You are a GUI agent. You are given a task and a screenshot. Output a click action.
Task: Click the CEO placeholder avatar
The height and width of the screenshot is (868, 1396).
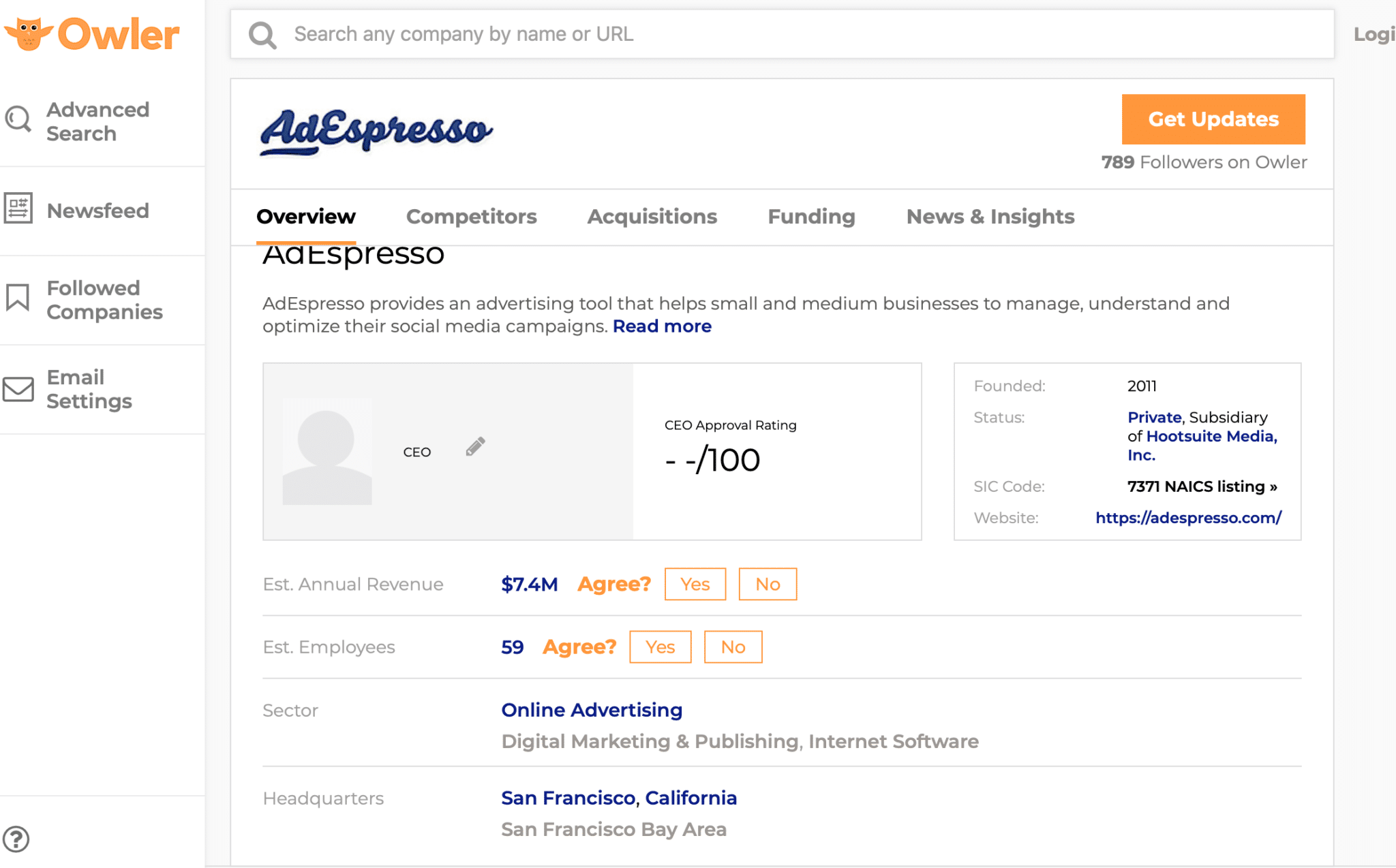tap(327, 452)
